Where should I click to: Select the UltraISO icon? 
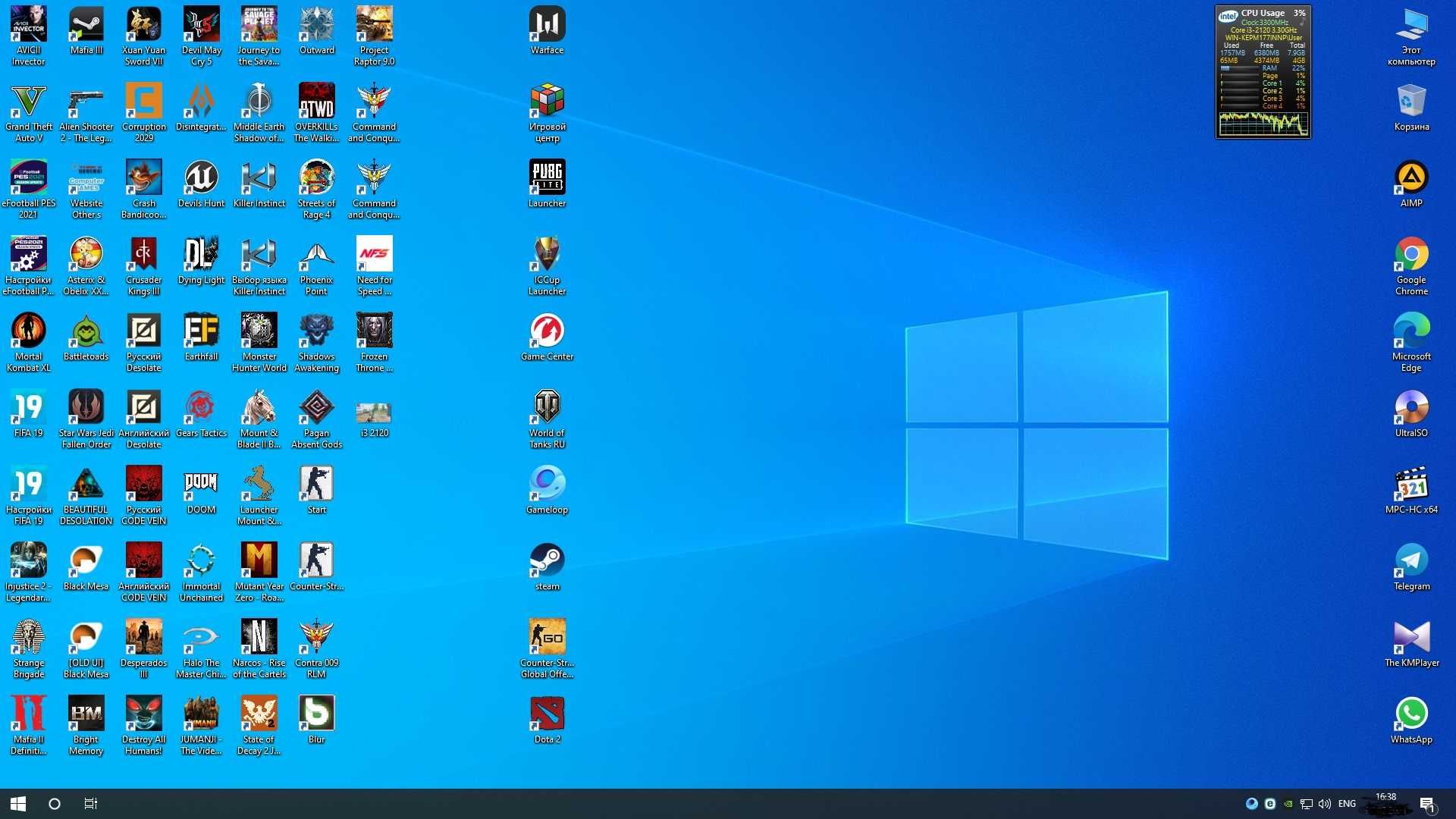tap(1412, 413)
